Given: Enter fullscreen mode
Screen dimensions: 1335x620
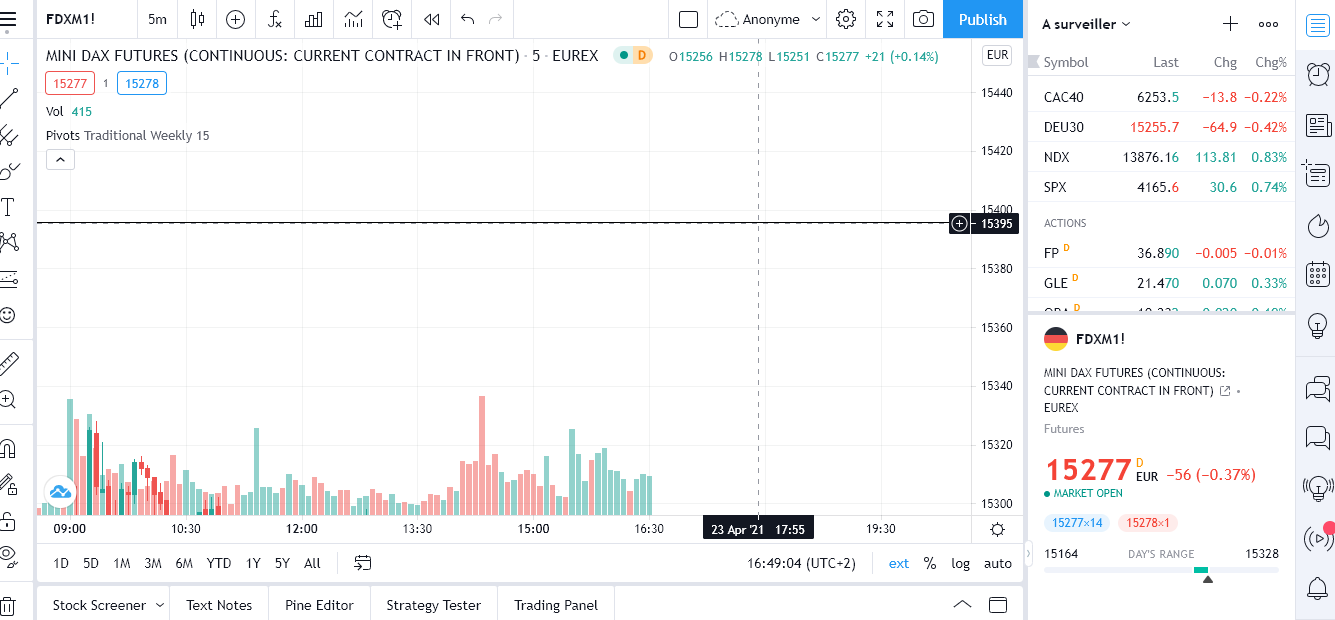Looking at the screenshot, I should (x=885, y=19).
